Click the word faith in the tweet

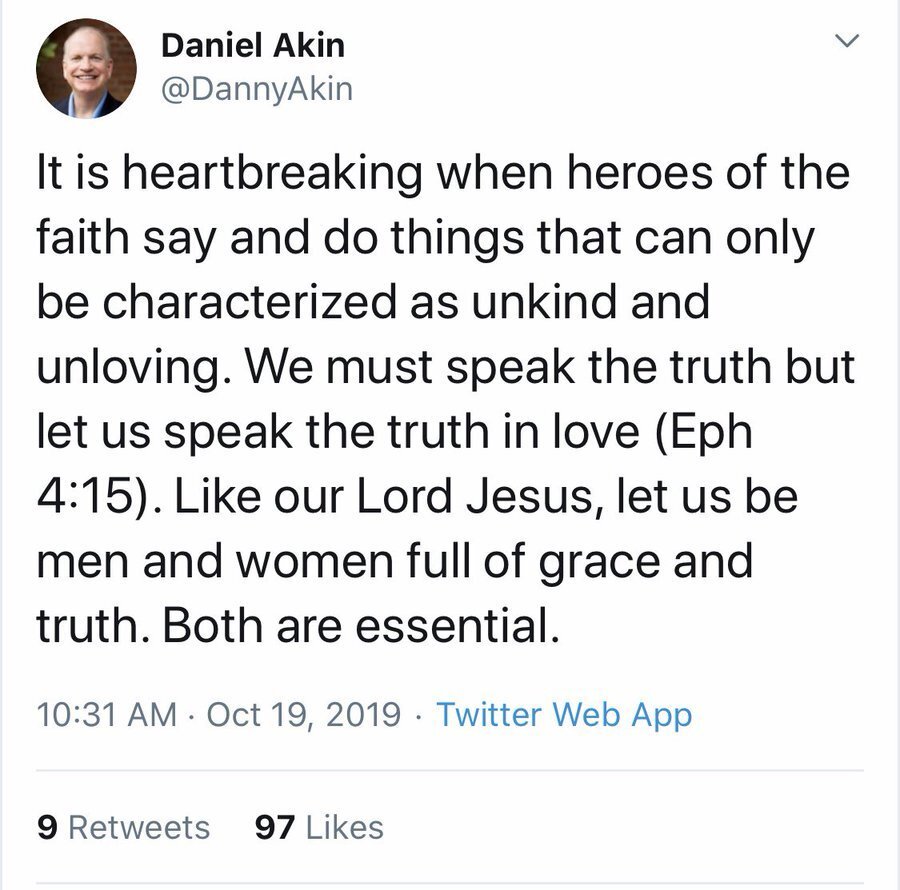(x=83, y=238)
